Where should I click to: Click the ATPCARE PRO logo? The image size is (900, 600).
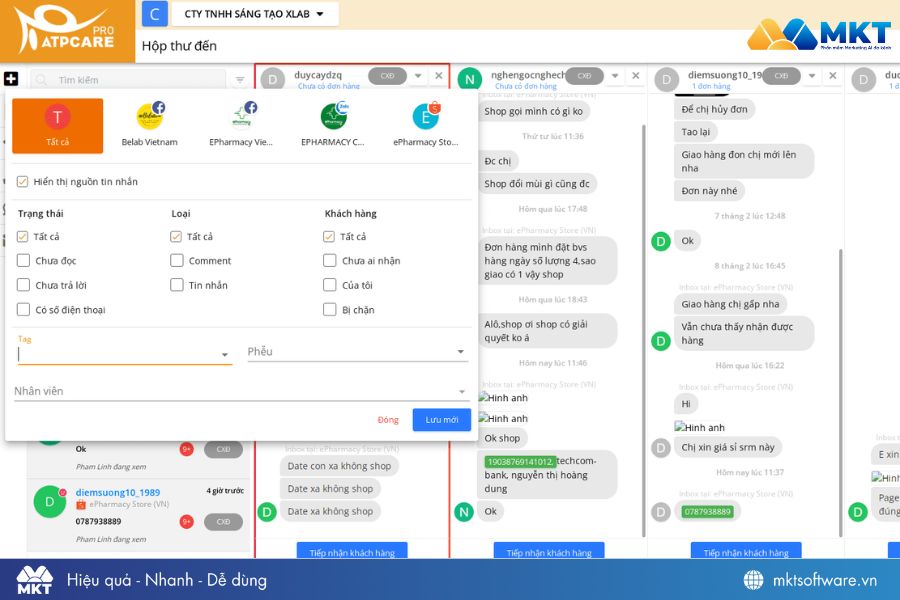point(66,31)
